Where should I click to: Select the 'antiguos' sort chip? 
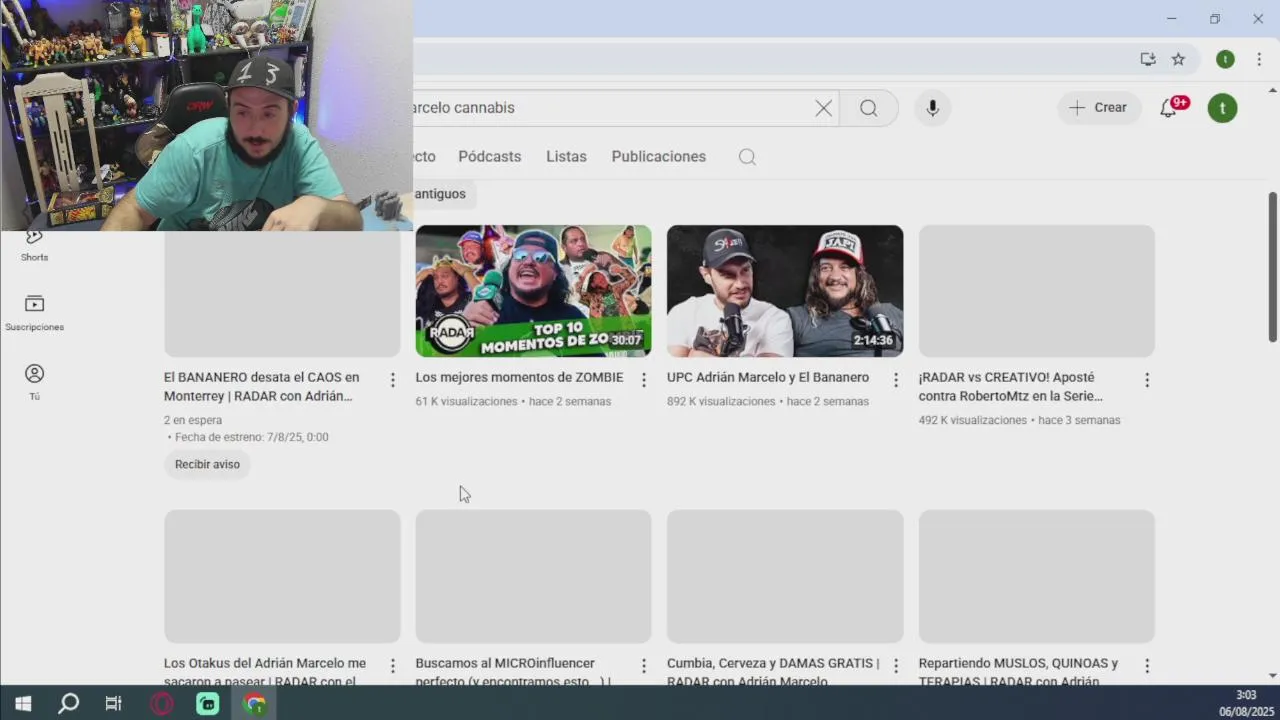pos(440,194)
